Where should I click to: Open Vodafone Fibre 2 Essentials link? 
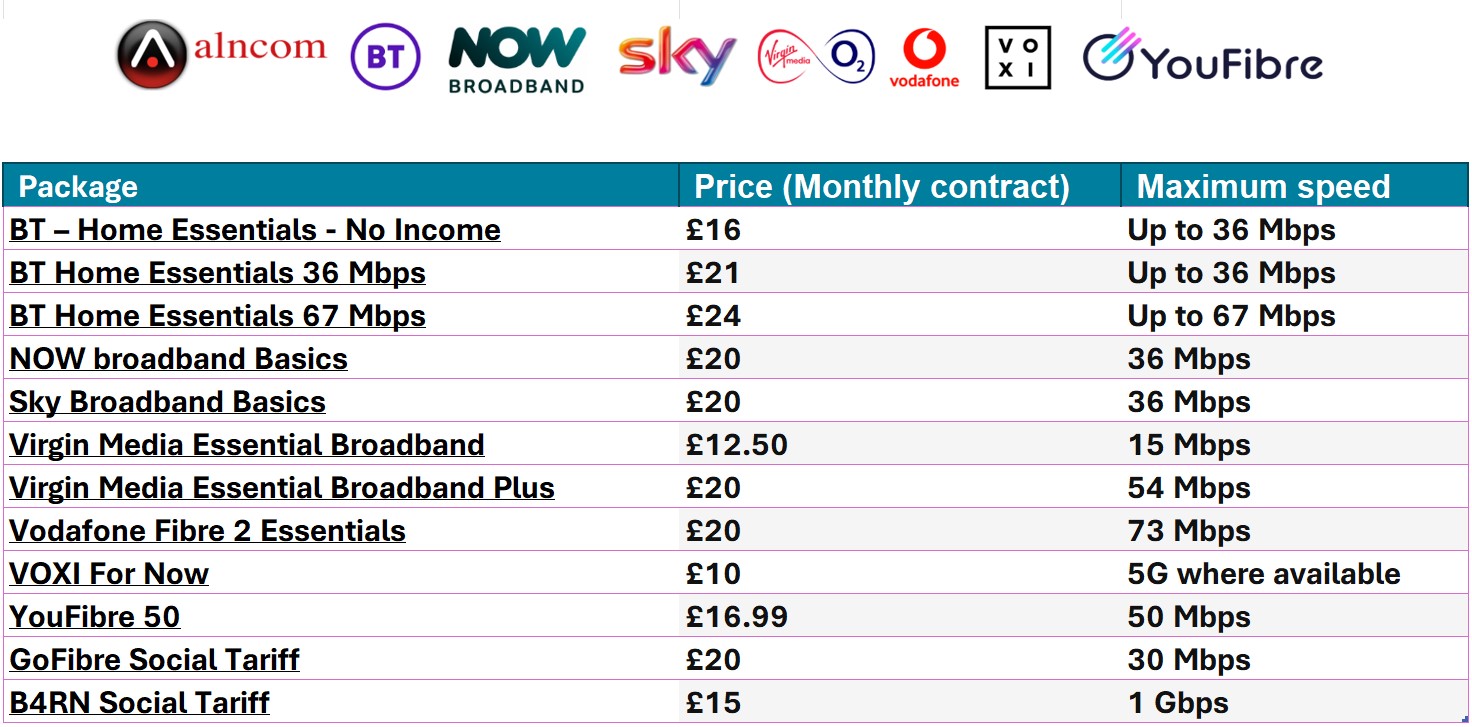tap(207, 531)
